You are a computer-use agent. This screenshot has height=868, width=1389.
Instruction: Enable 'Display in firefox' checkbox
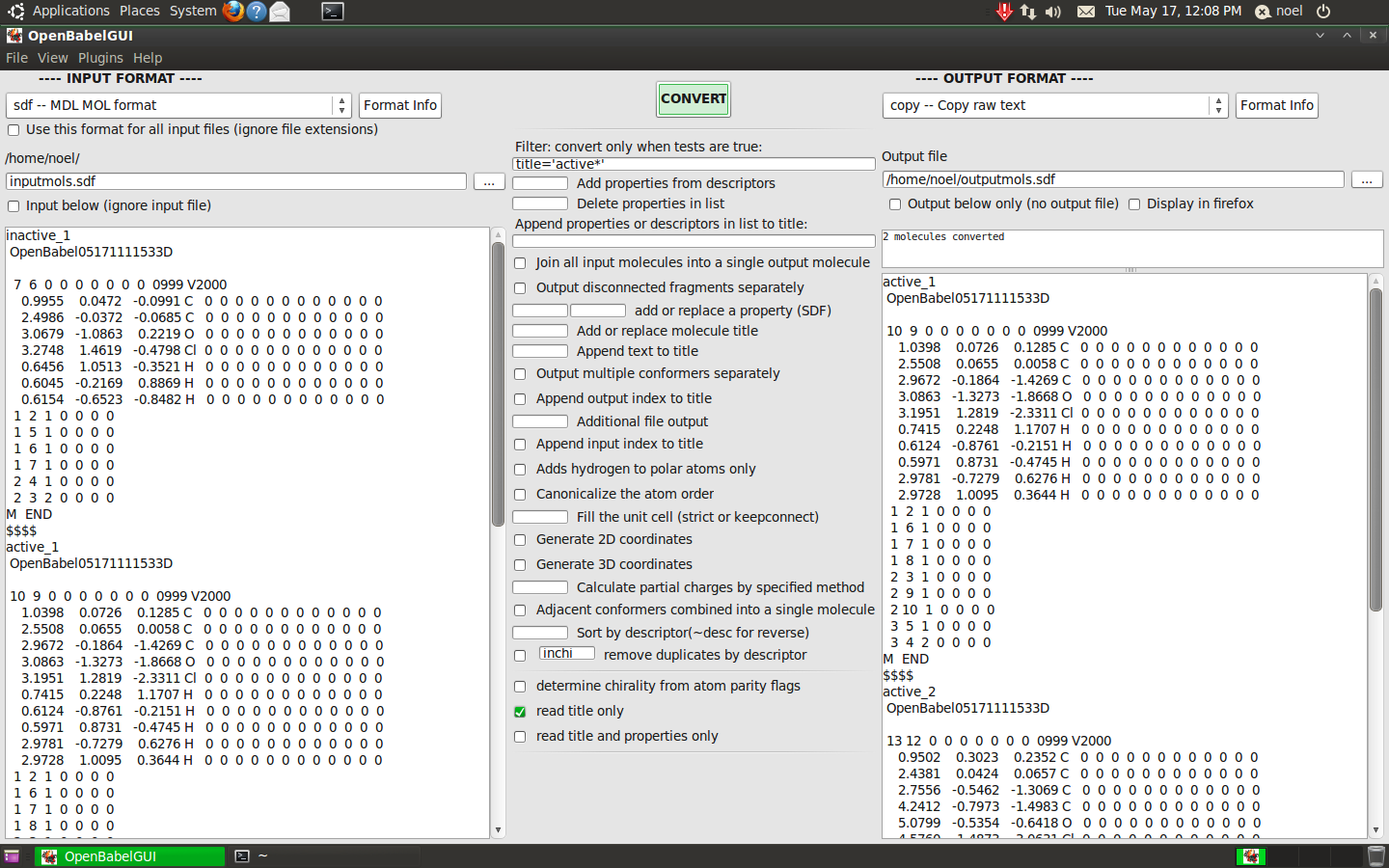click(x=1134, y=204)
